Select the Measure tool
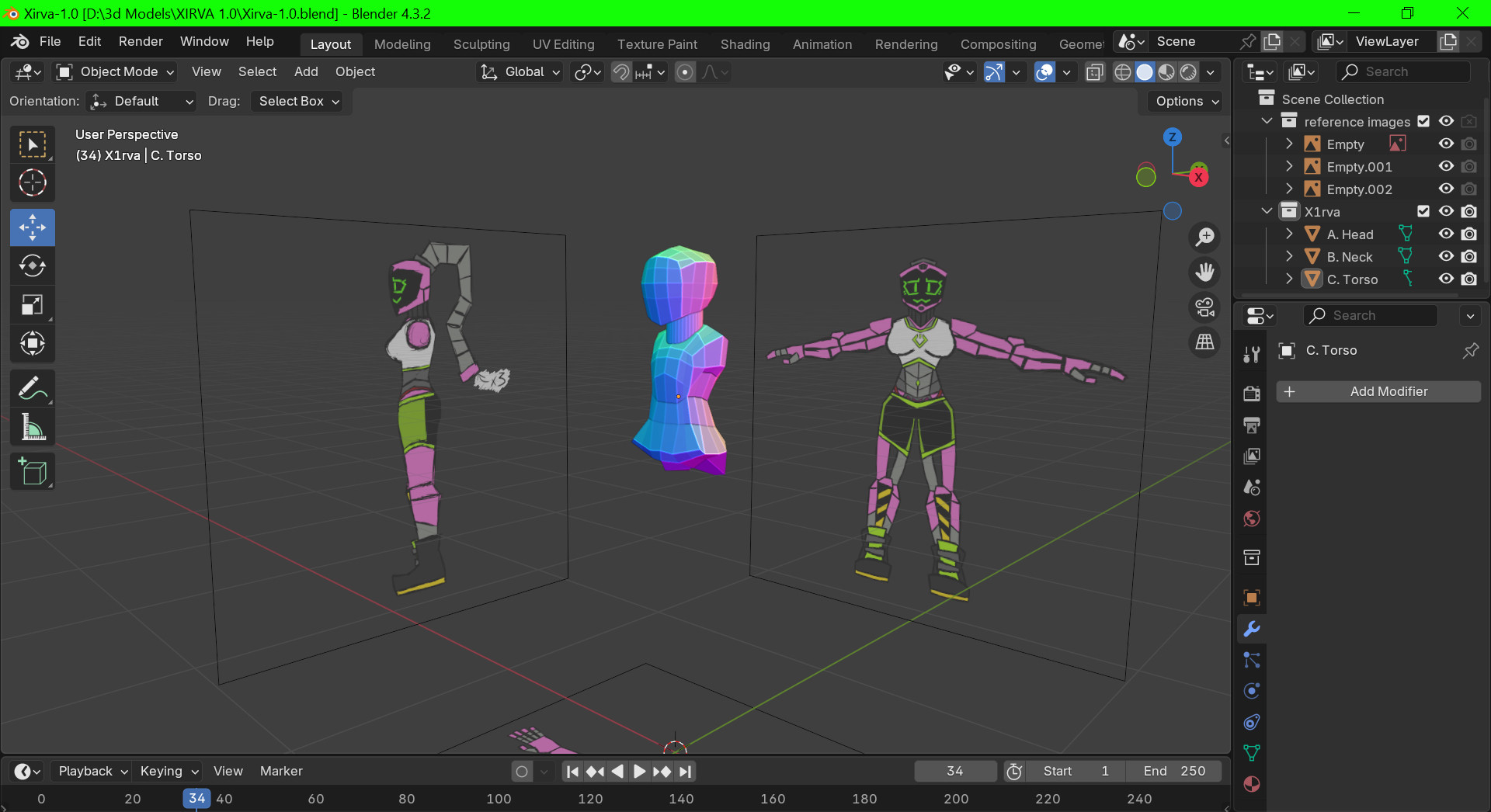 point(33,426)
